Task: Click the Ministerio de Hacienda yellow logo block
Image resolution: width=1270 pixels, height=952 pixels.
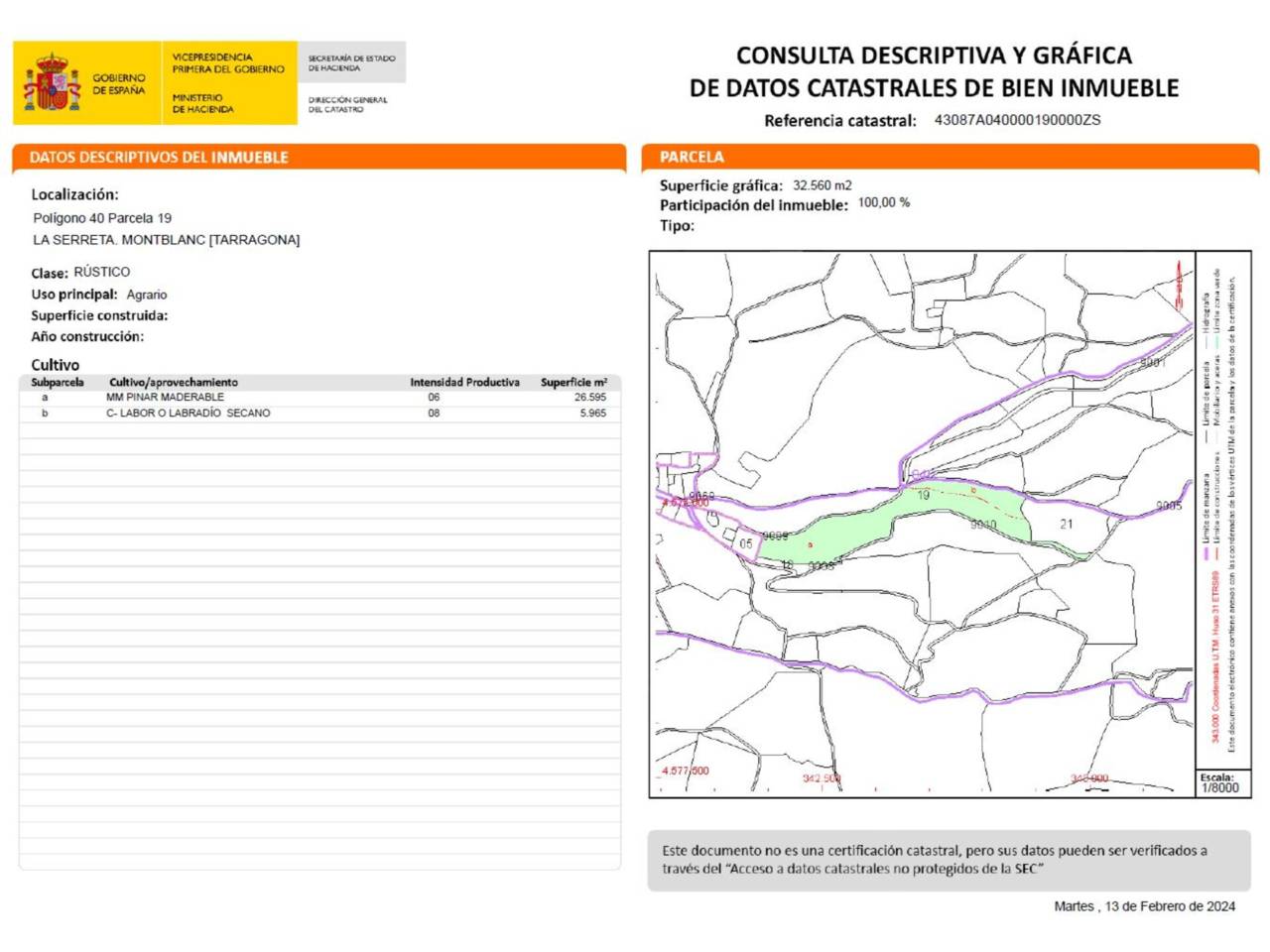Action: 228,83
